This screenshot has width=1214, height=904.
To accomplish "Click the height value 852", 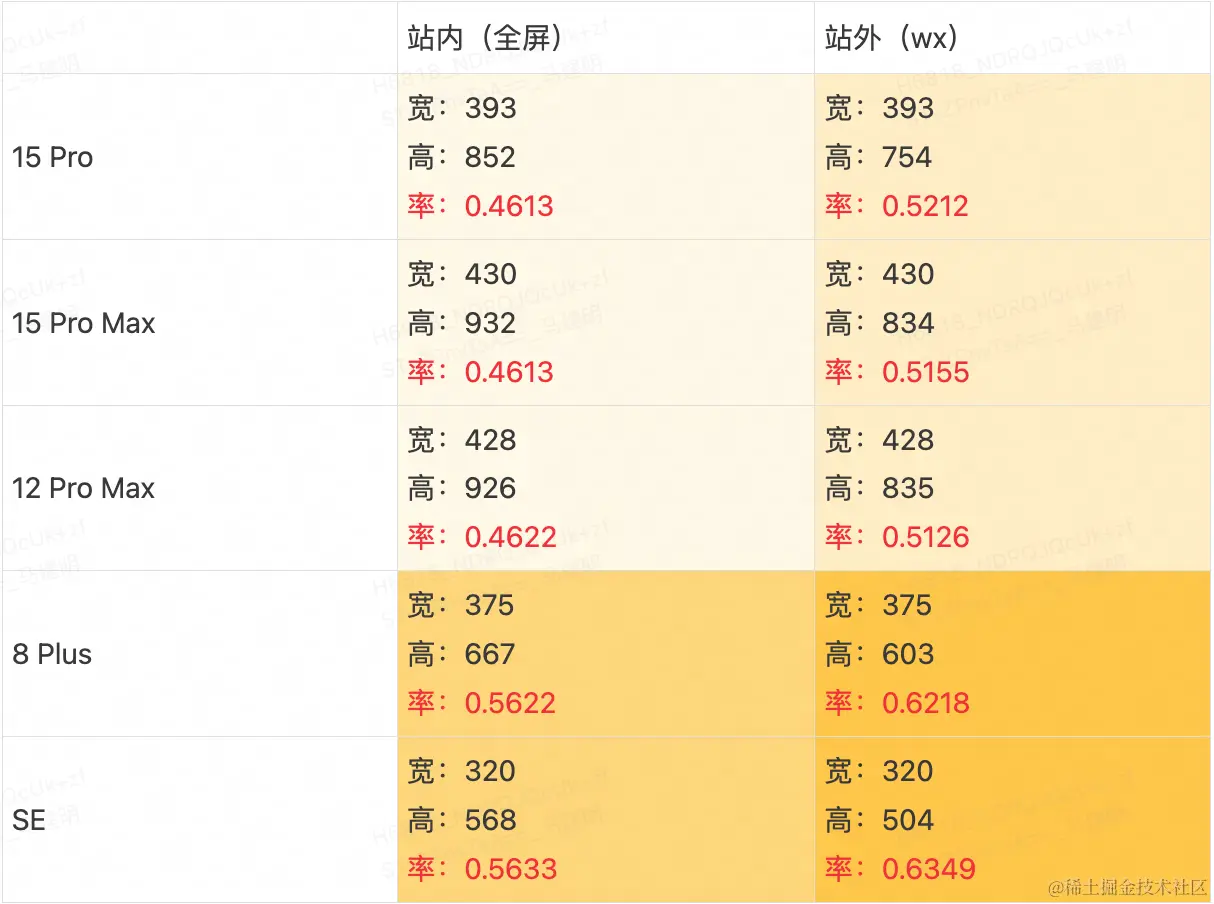I will [490, 157].
